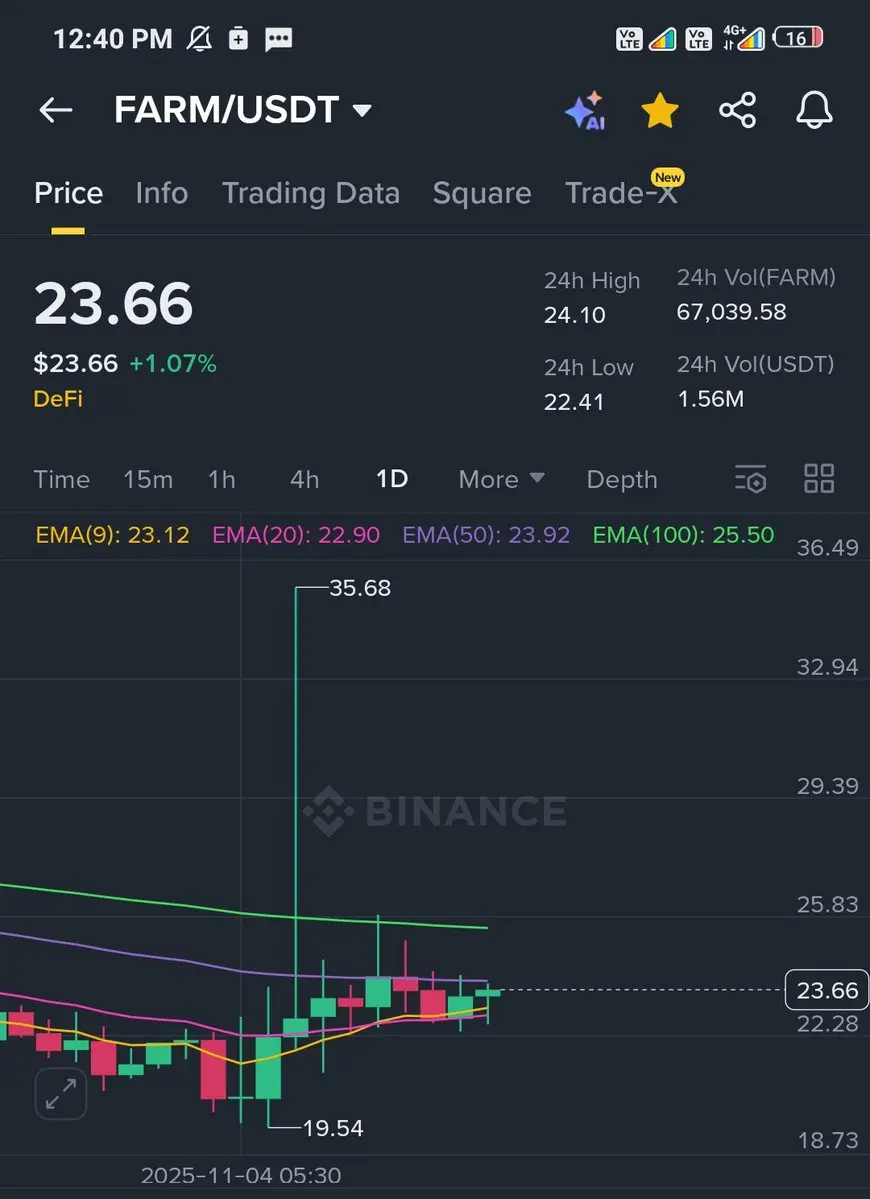Expand the More intervals dropdown
Screen dimensions: 870x1199
(502, 479)
